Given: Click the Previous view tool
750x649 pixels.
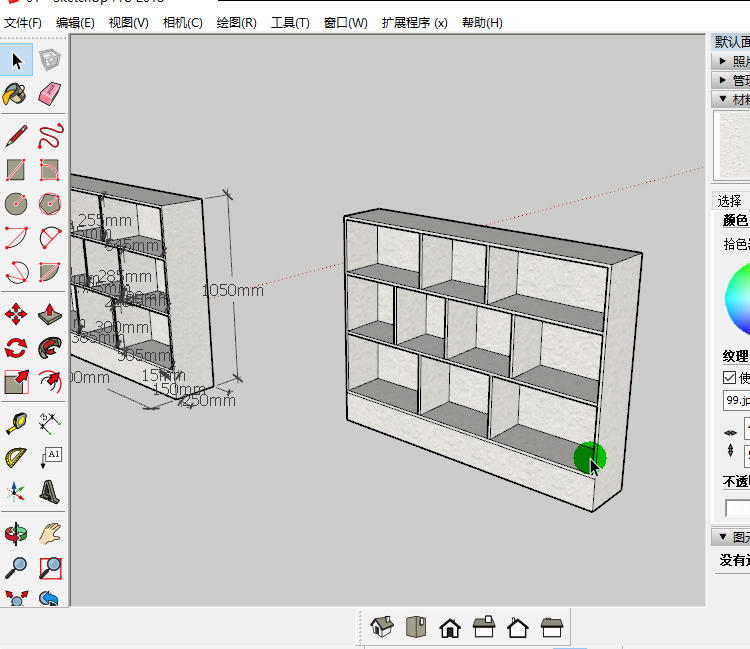Looking at the screenshot, I should click(50, 598).
